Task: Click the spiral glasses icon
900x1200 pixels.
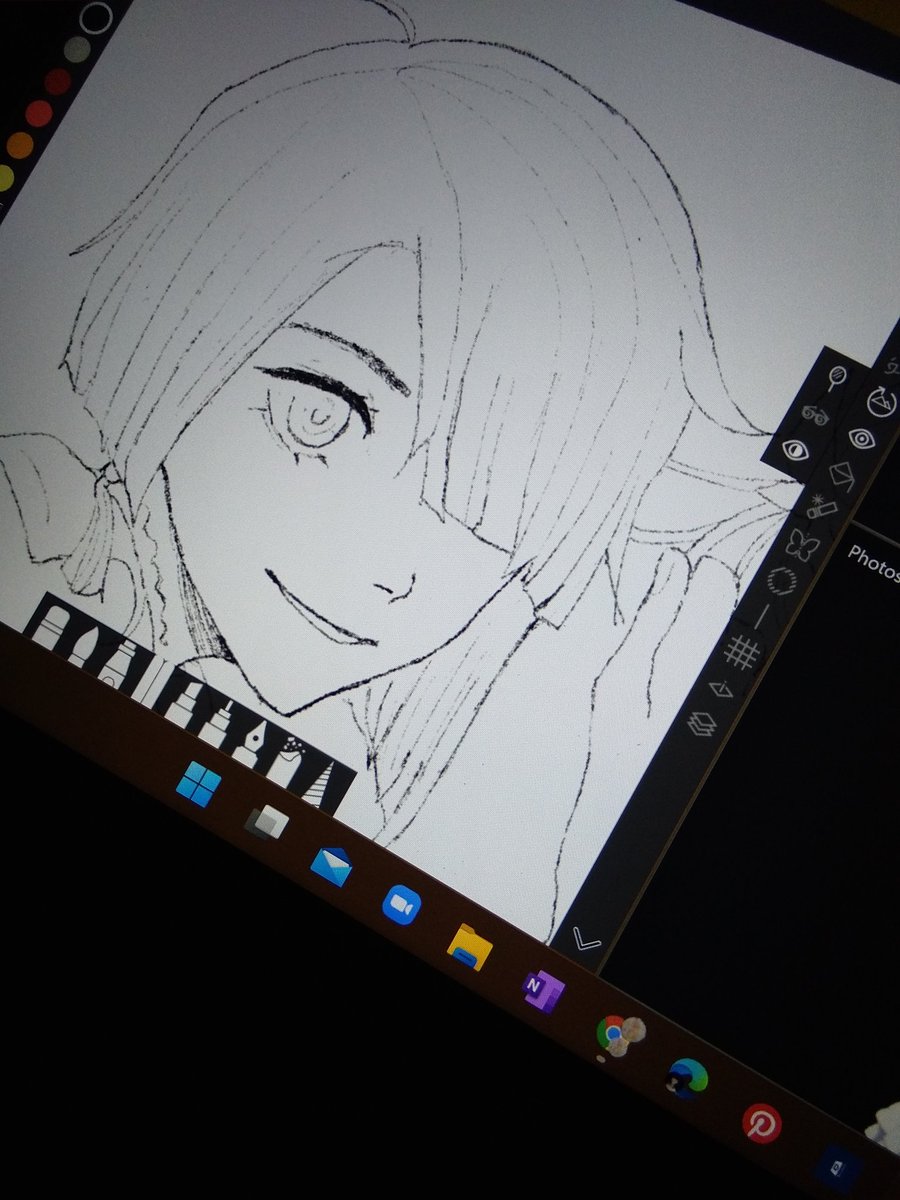Action: point(814,415)
